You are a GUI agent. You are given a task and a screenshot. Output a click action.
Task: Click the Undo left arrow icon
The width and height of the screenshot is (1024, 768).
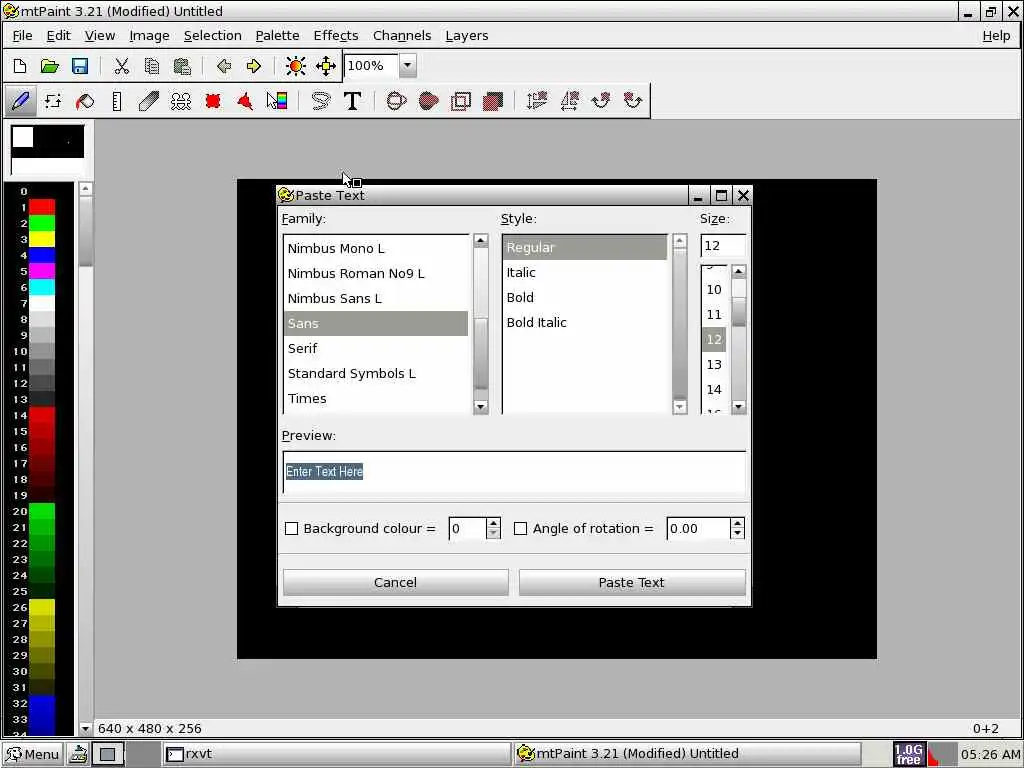pyautogui.click(x=224, y=66)
